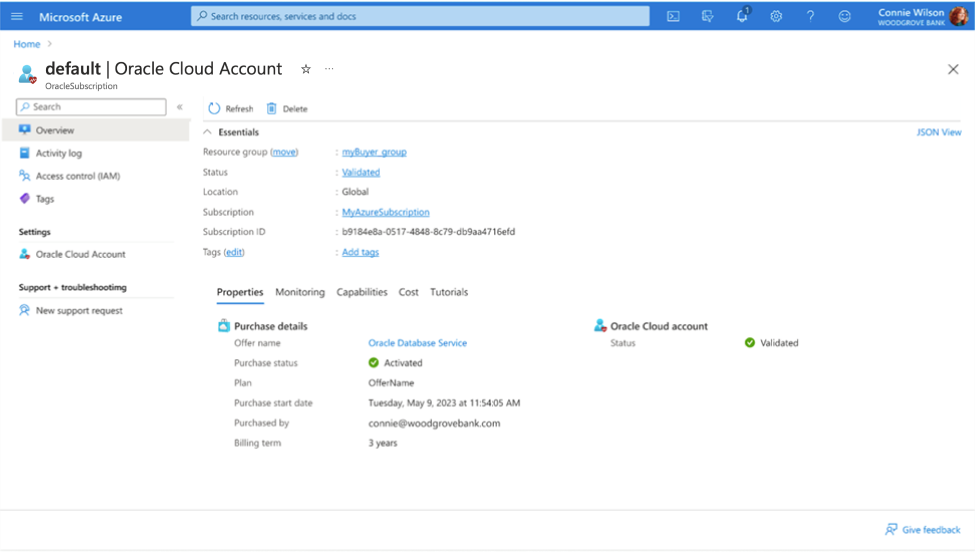
Task: Open help question mark icon
Action: point(810,17)
